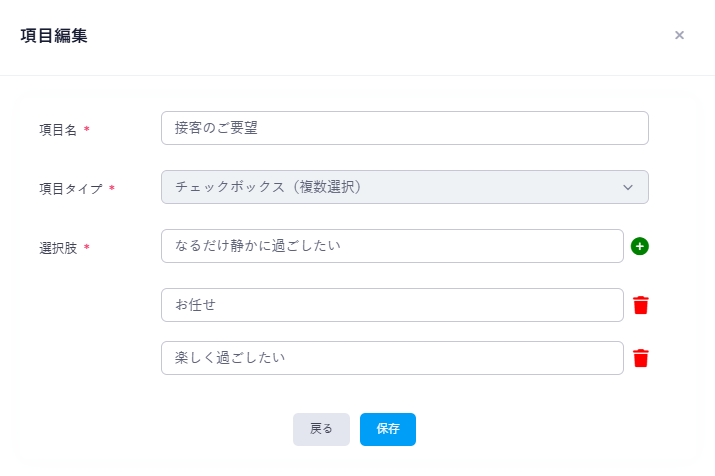Click the chevron arrow in 項目タイプ field
This screenshot has height=476, width=715.
628,187
